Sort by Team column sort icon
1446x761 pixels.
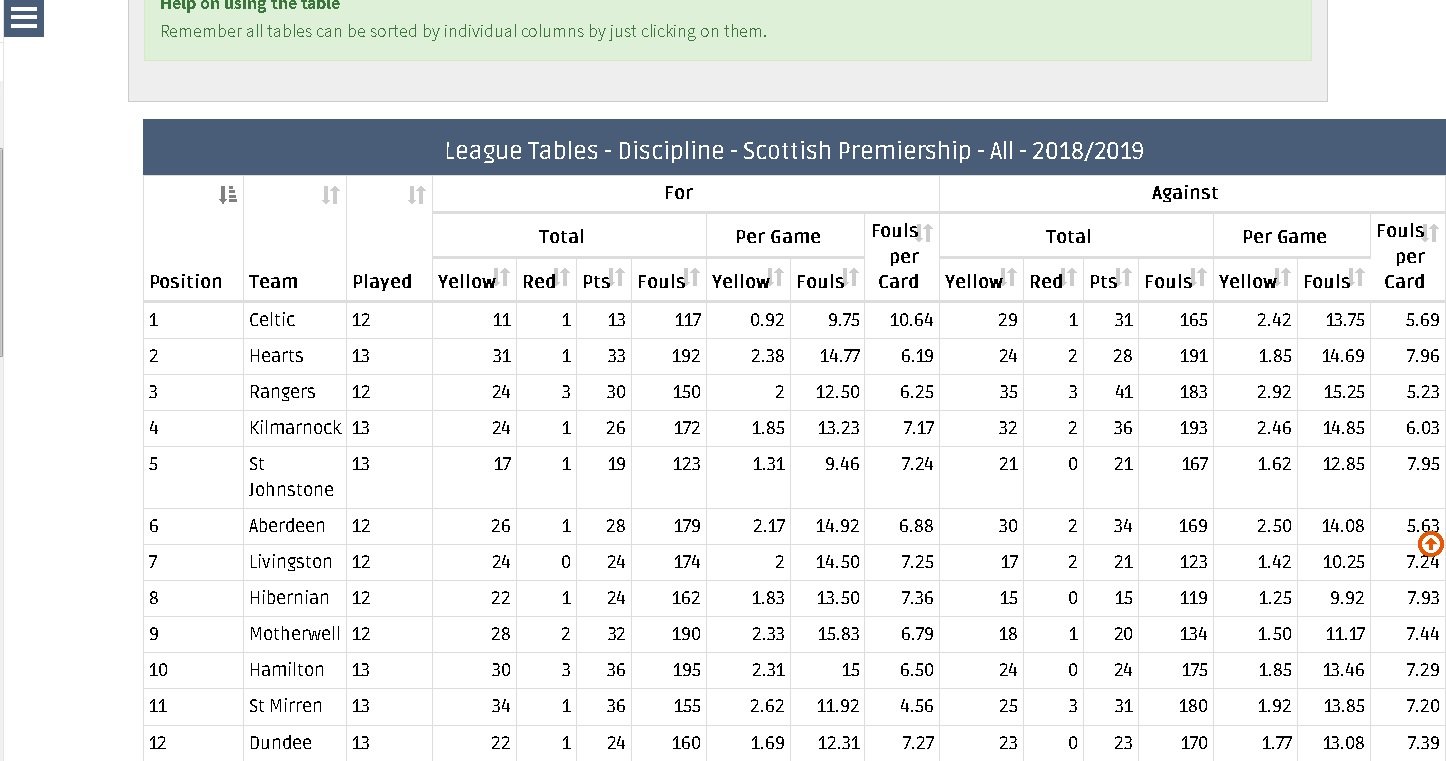click(x=331, y=195)
